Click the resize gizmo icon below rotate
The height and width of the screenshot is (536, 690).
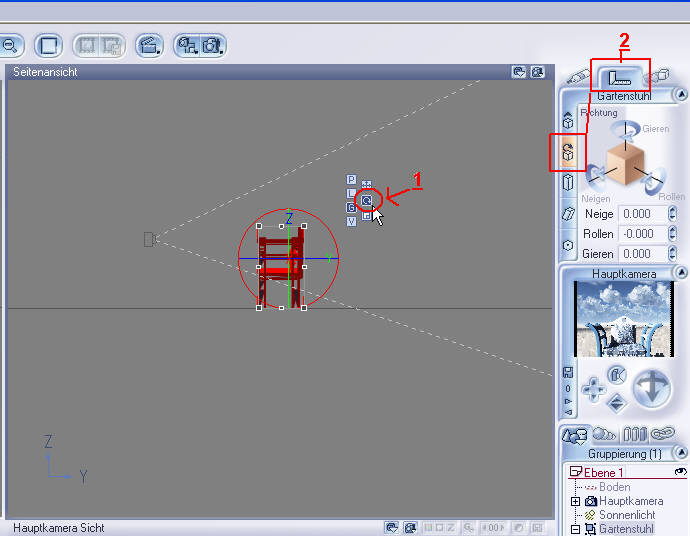point(367,216)
